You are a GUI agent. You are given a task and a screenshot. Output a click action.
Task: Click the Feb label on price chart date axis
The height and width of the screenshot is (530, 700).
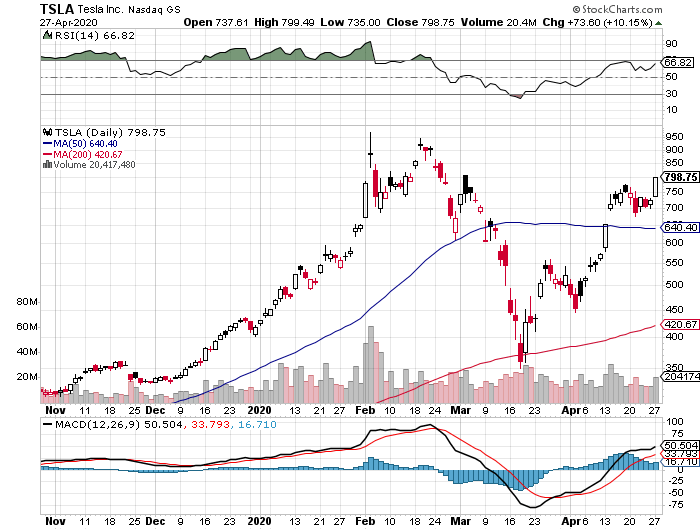(x=365, y=410)
